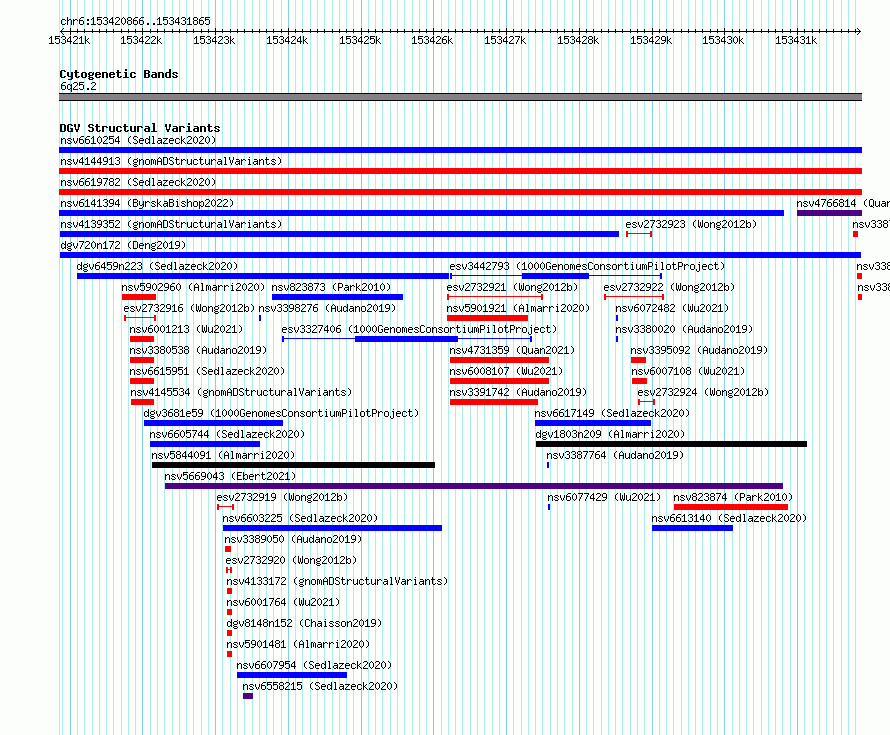890x735 pixels.
Task: Click nsv6617149 (Sedlazeck2020) label
Action: tap(612, 413)
